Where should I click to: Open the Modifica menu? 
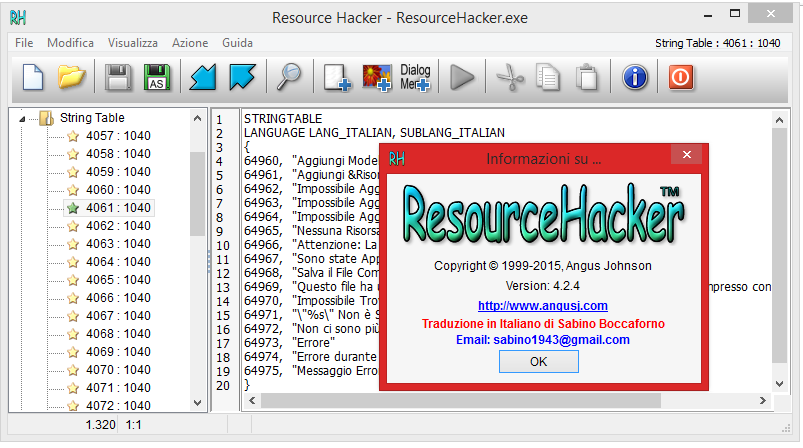click(70, 43)
